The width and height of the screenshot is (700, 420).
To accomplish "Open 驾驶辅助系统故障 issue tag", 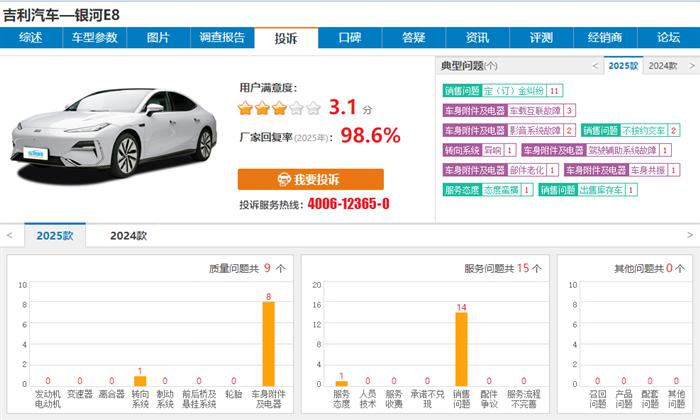I will (596, 150).
